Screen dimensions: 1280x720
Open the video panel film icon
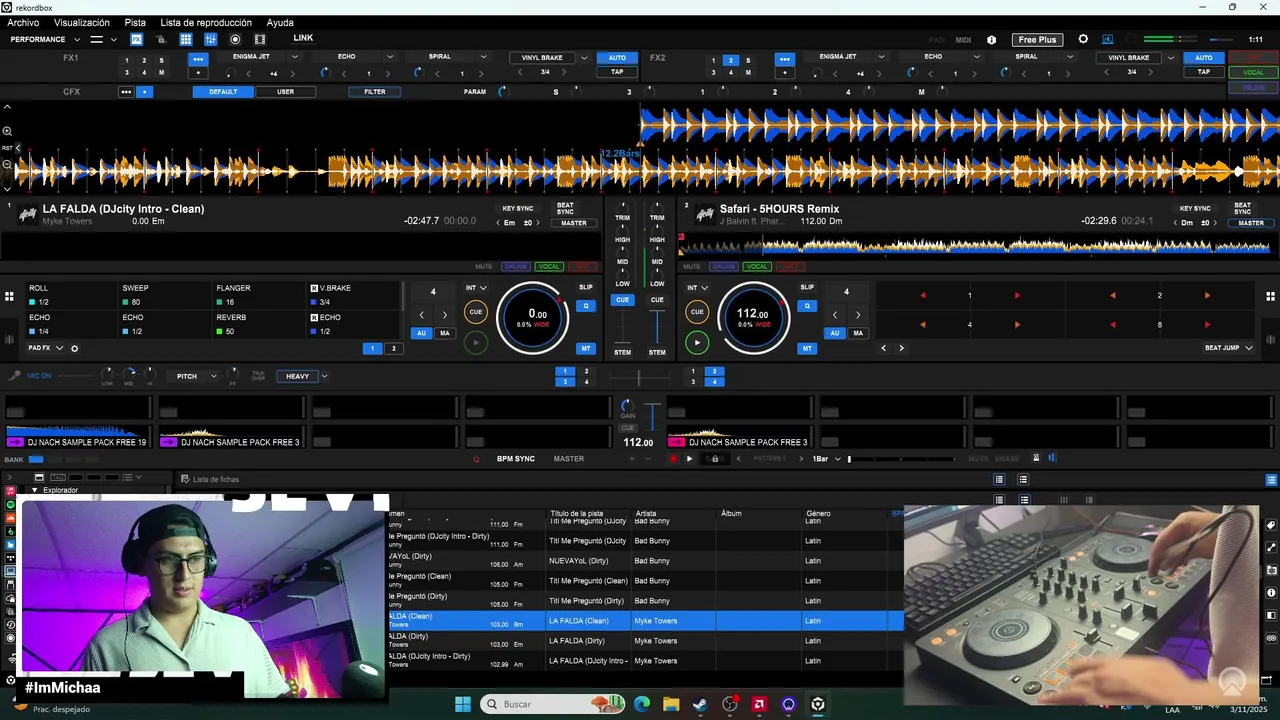point(260,39)
